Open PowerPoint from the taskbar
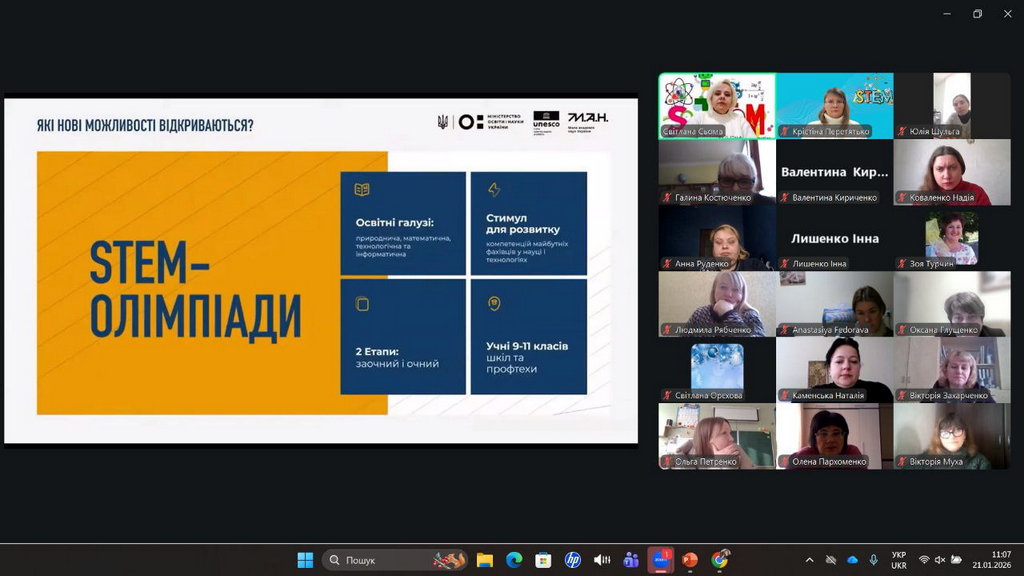The width and height of the screenshot is (1024, 576). pos(690,560)
